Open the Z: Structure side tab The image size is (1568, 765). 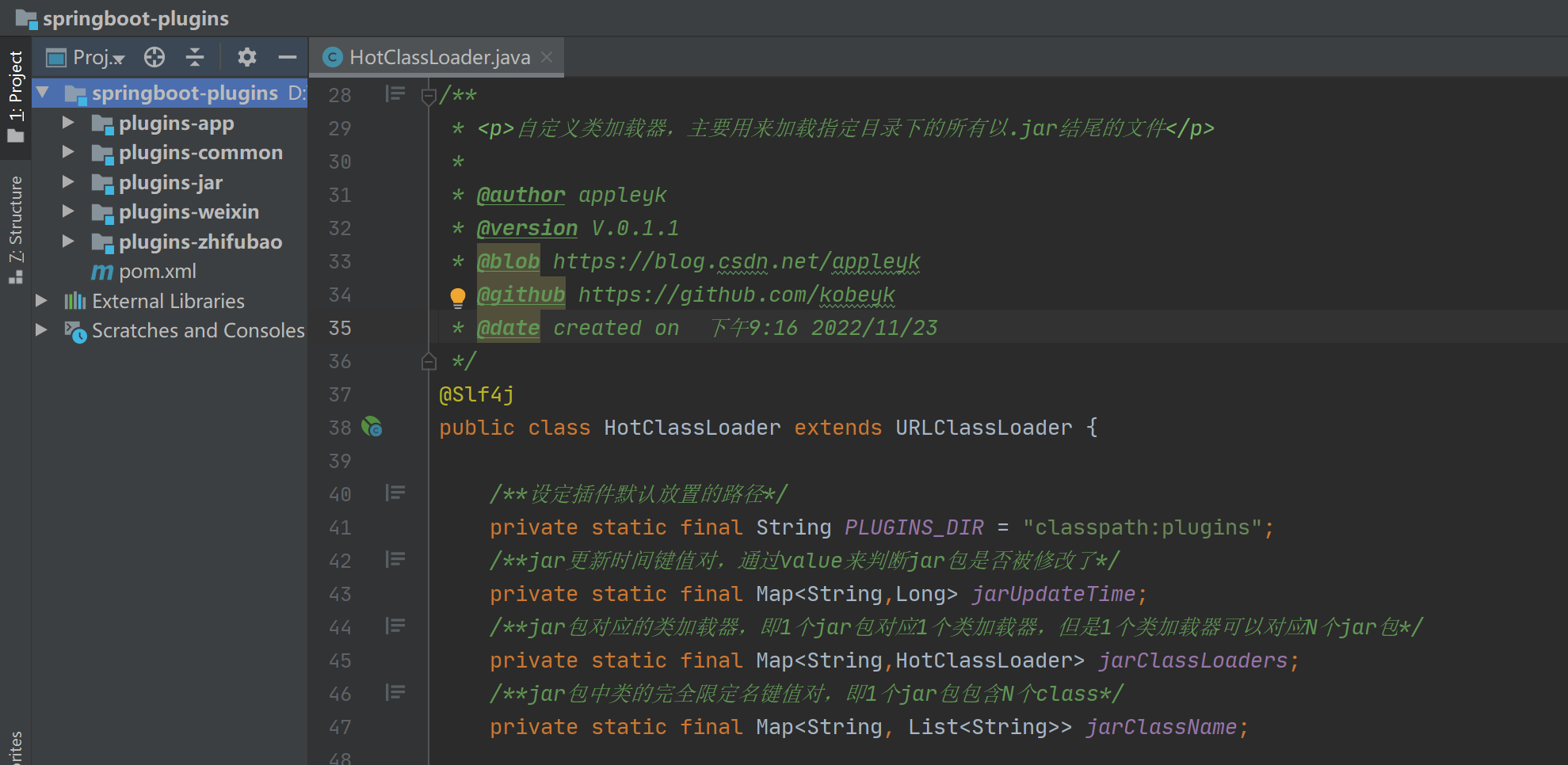point(15,229)
